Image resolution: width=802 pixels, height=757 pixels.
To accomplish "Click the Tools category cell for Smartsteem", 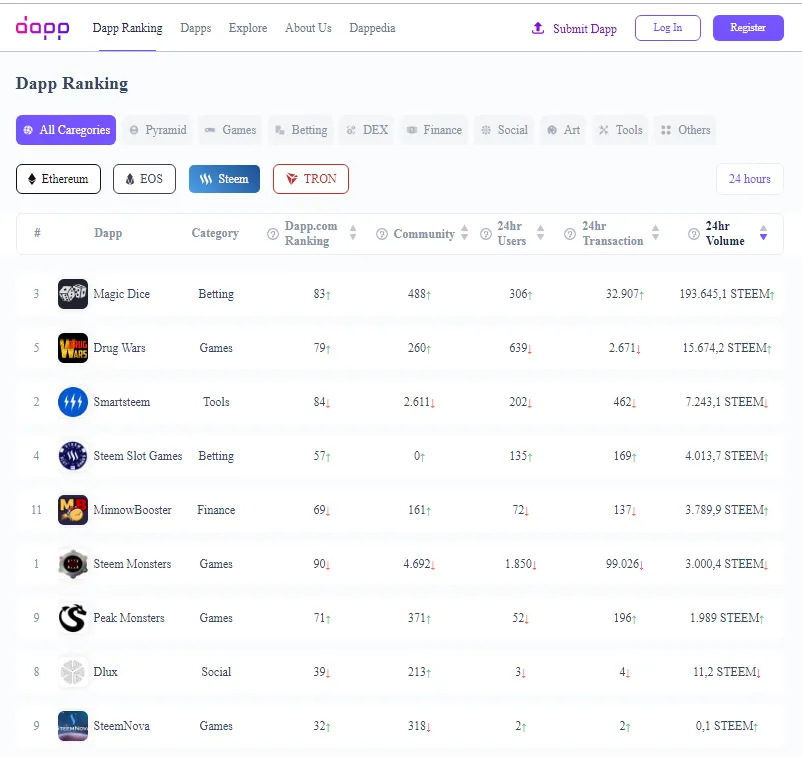I will pyautogui.click(x=216, y=402).
